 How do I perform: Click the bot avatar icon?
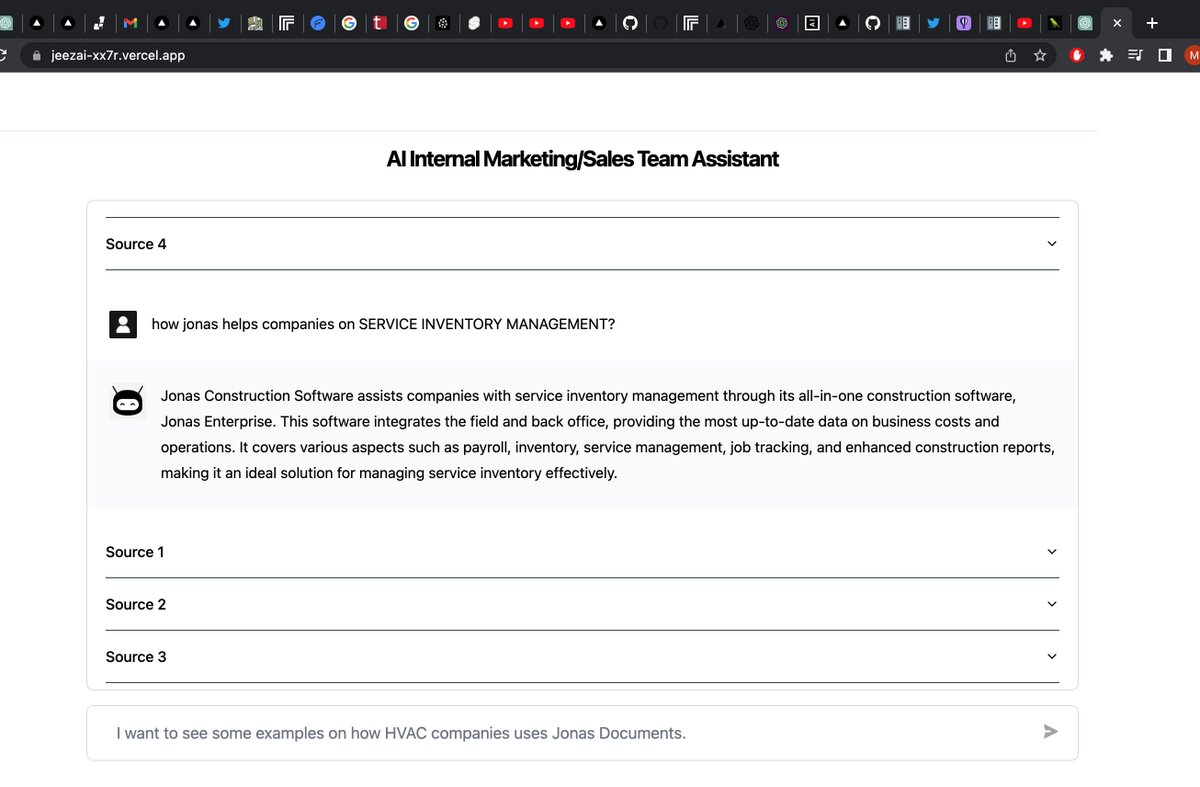pyautogui.click(x=127, y=401)
